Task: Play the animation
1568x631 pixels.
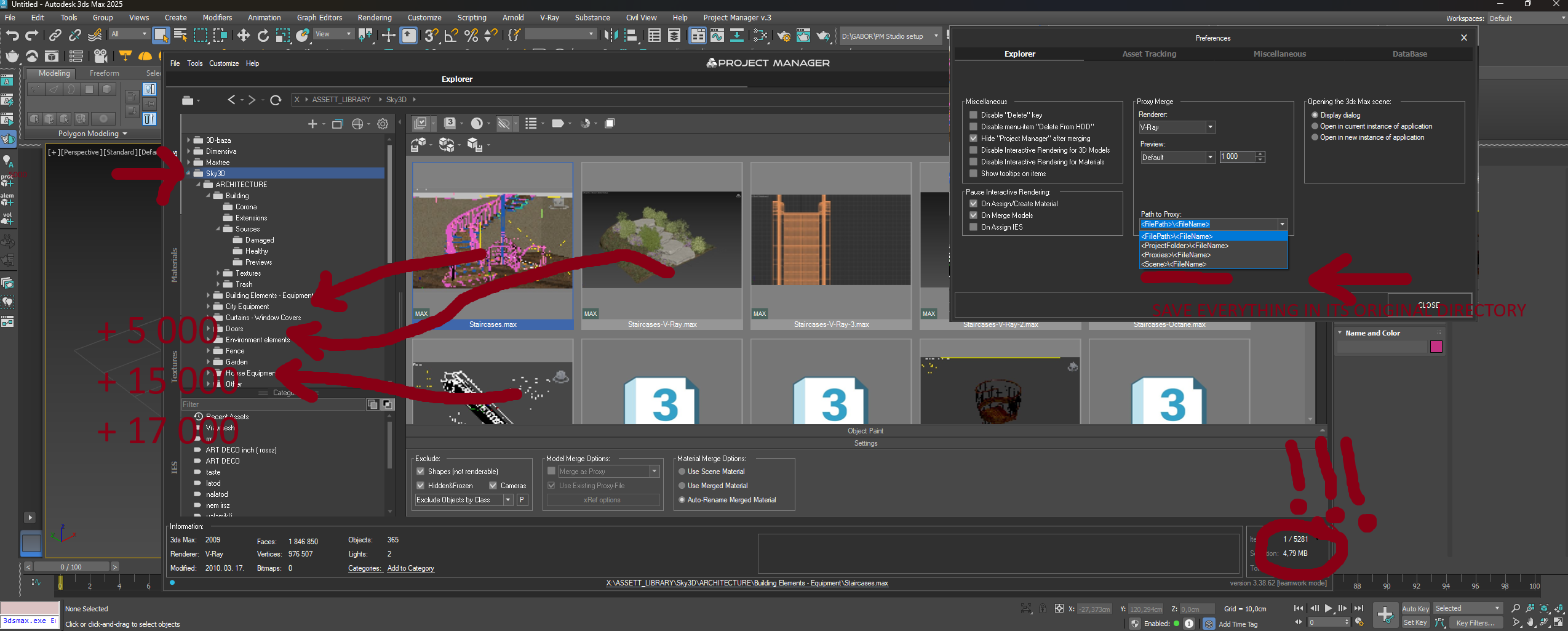Action: point(1329,608)
